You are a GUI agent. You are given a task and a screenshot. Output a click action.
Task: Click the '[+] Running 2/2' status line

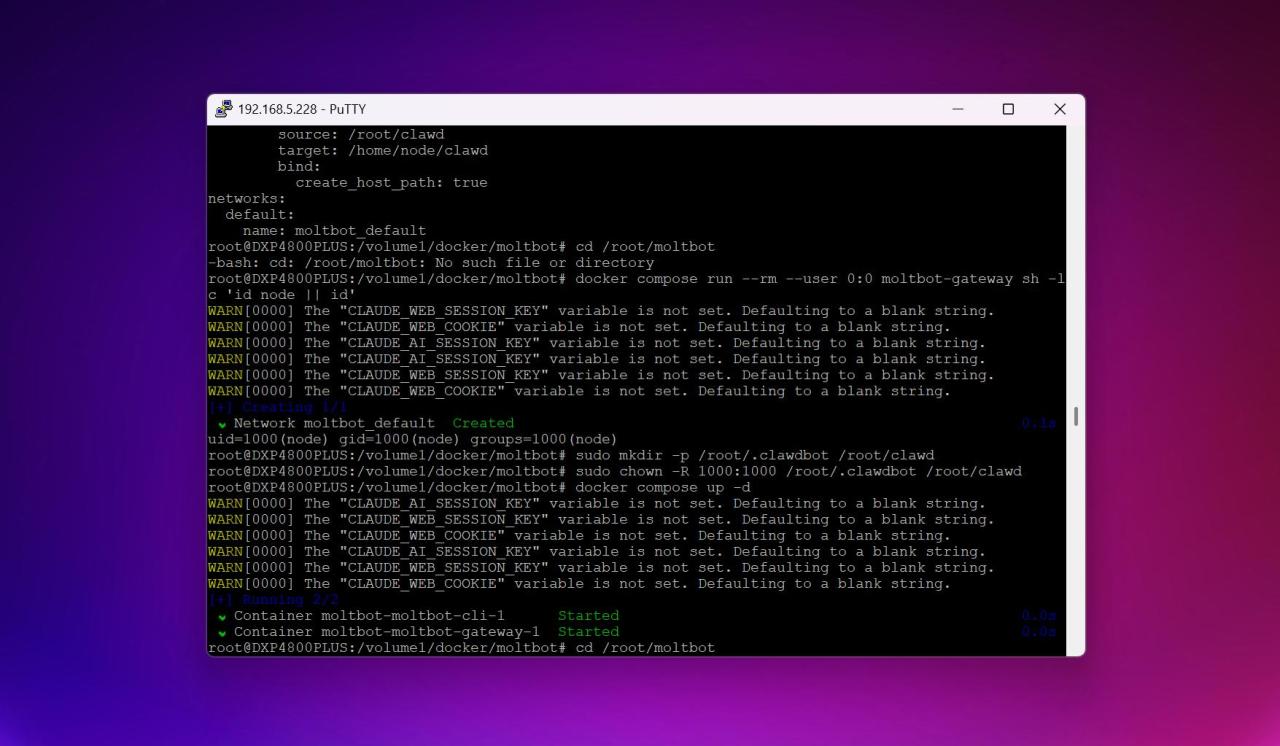pyautogui.click(x=273, y=599)
